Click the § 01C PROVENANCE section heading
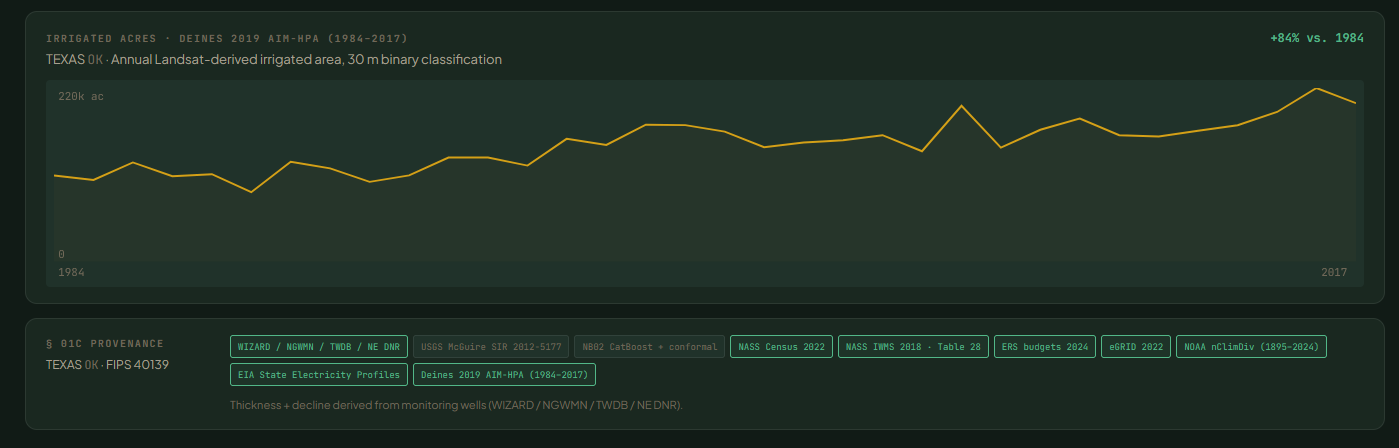This screenshot has height=448, width=1399. point(105,343)
